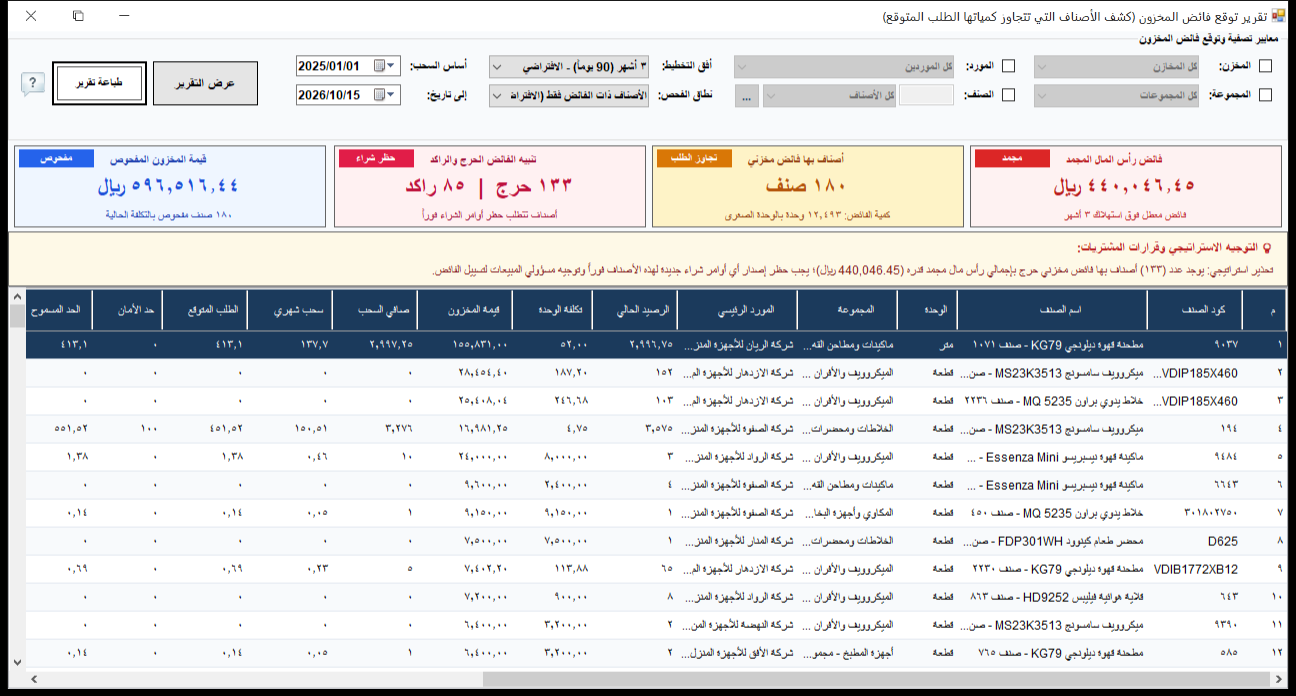Screen dimensions: 1296x696
Task: Select item code cell ٣٠١٨٠٢٧٥٠
Action: (x=1194, y=513)
